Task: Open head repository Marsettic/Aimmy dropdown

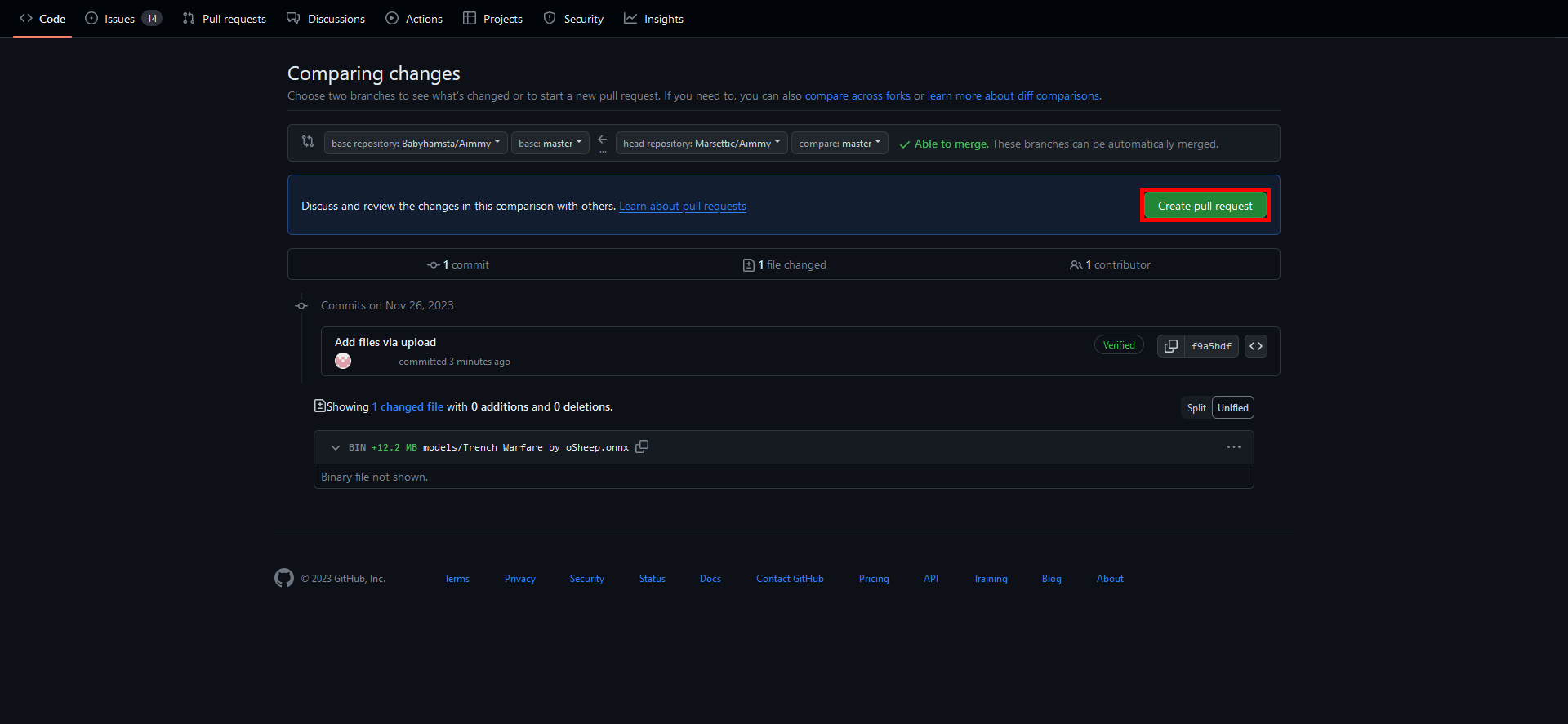Action: pyautogui.click(x=702, y=144)
